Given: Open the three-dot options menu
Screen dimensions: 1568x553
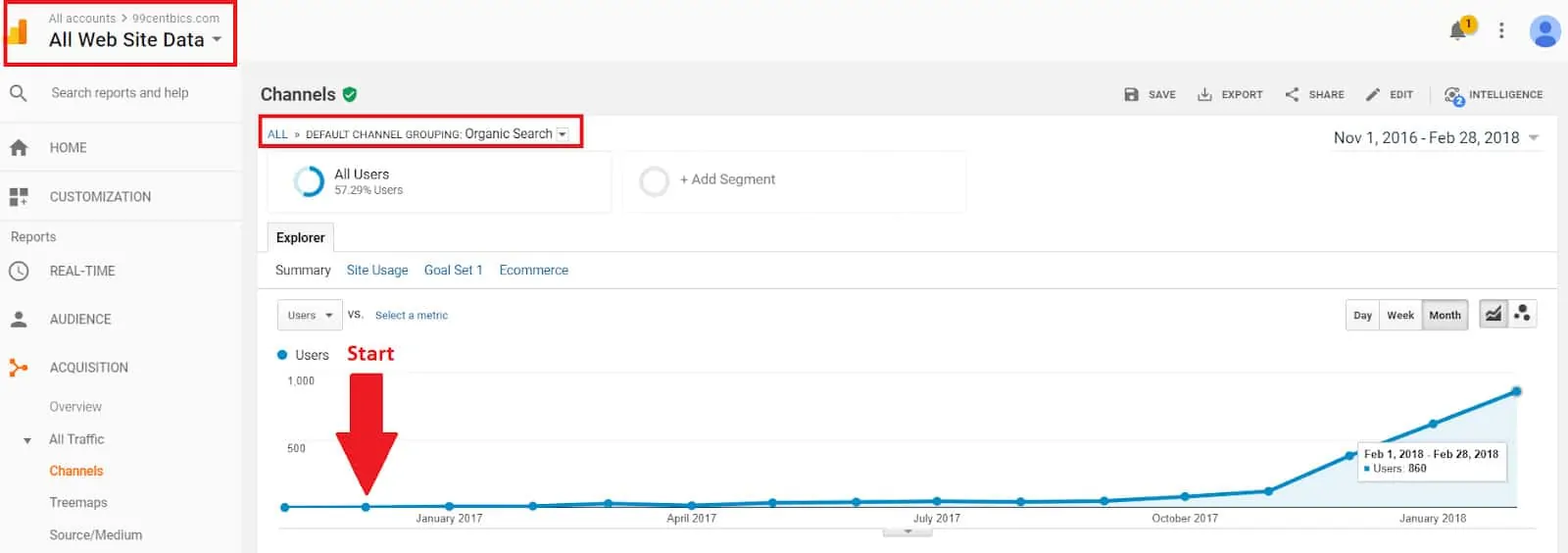Looking at the screenshot, I should [x=1501, y=31].
